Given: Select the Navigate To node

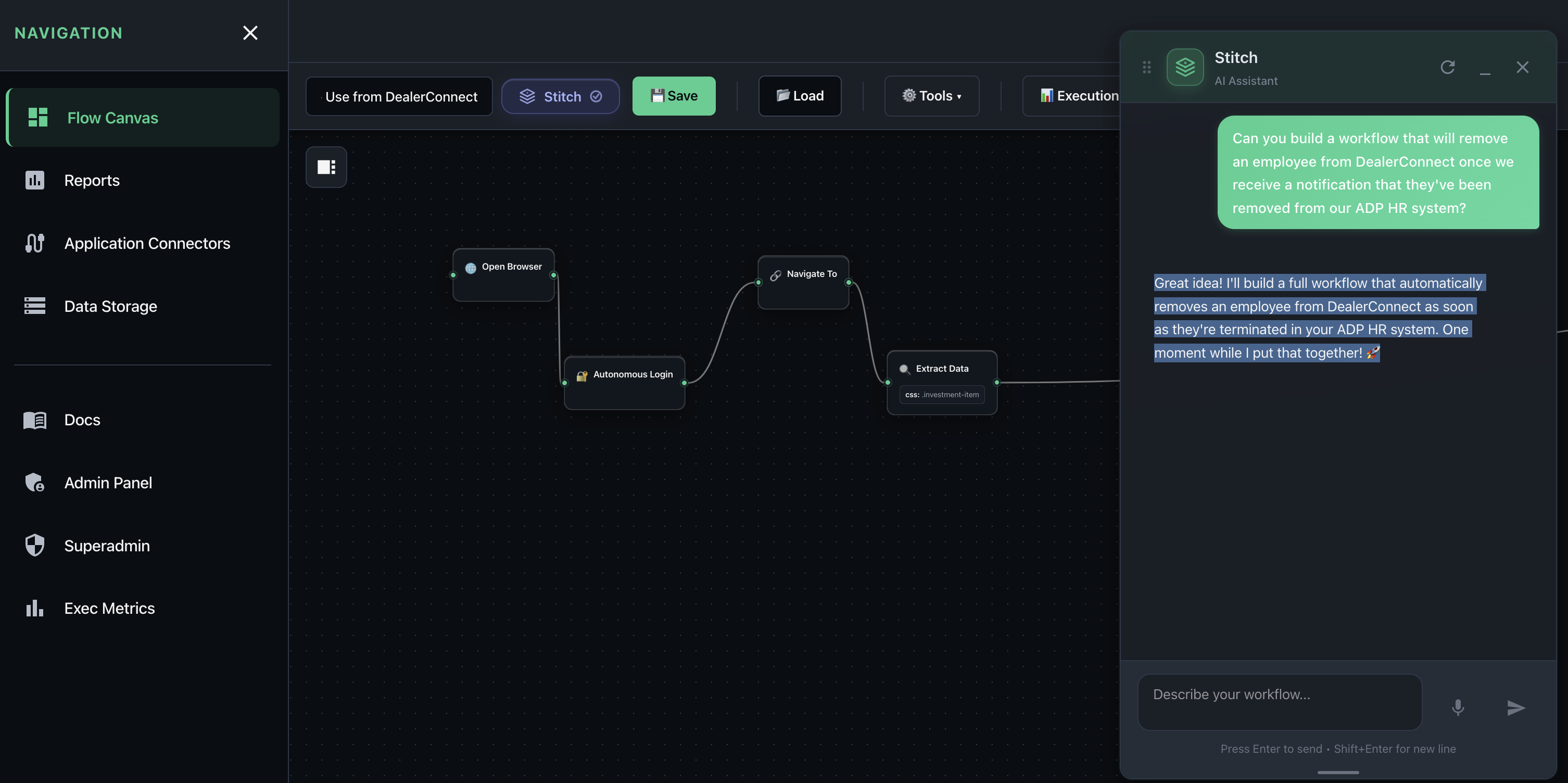Looking at the screenshot, I should coord(803,282).
